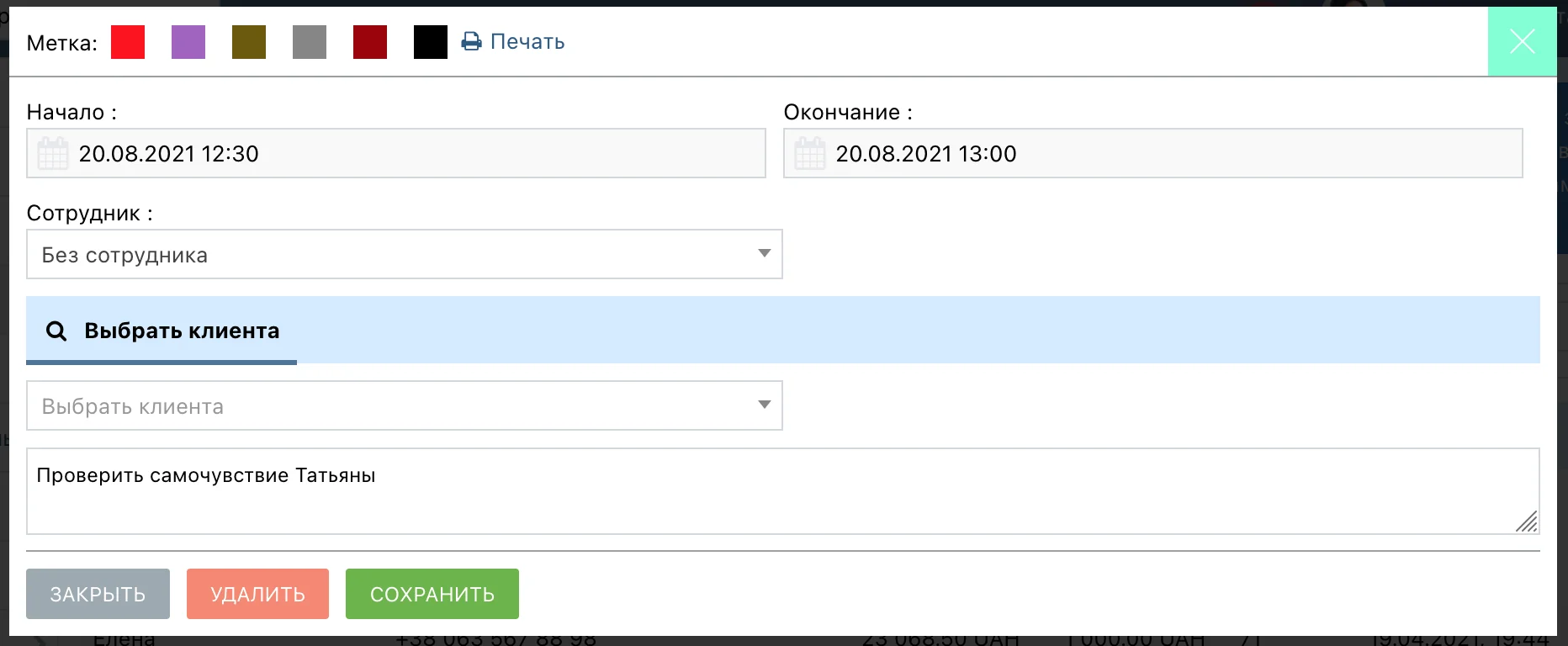Choose the olive brown label swatch
Viewport: 1568px width, 646px height.
coord(249,42)
